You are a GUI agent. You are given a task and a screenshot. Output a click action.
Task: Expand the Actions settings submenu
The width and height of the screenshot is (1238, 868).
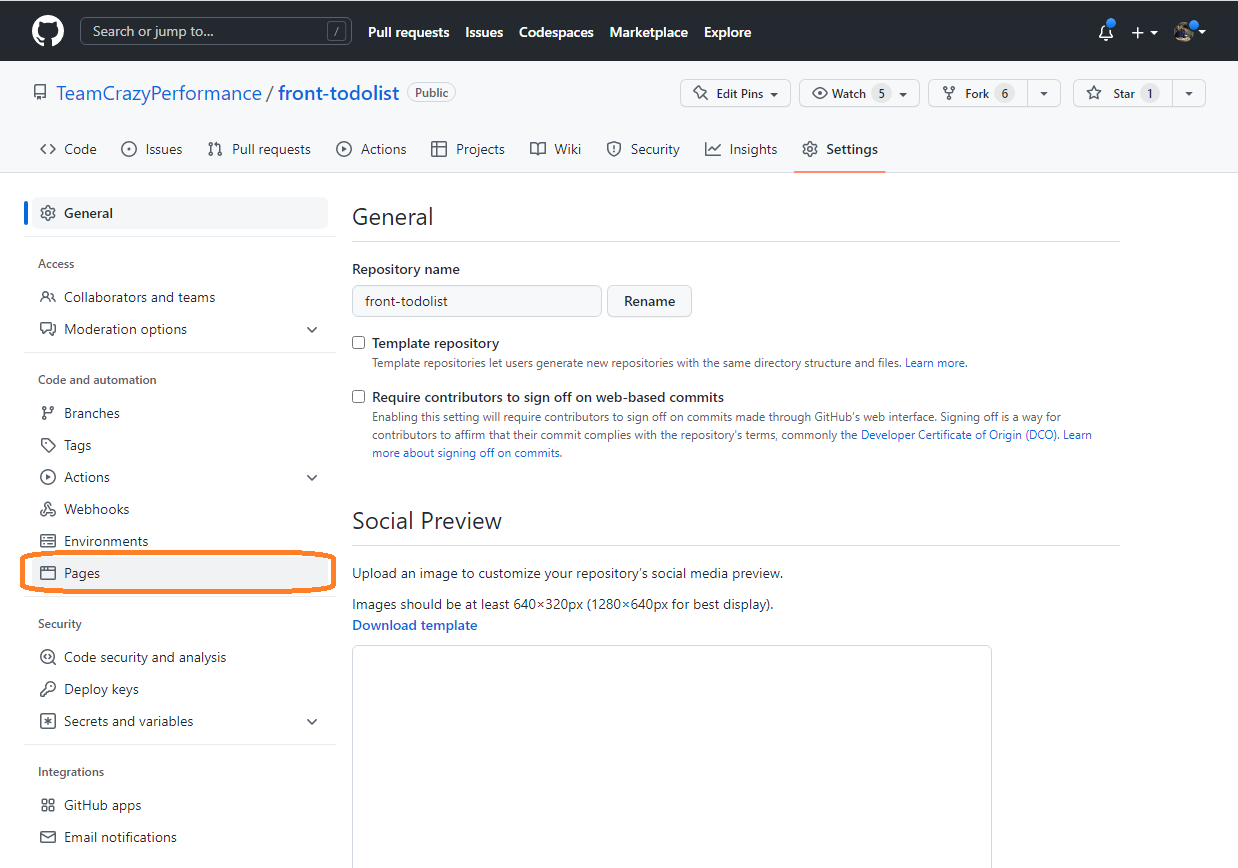(x=312, y=477)
